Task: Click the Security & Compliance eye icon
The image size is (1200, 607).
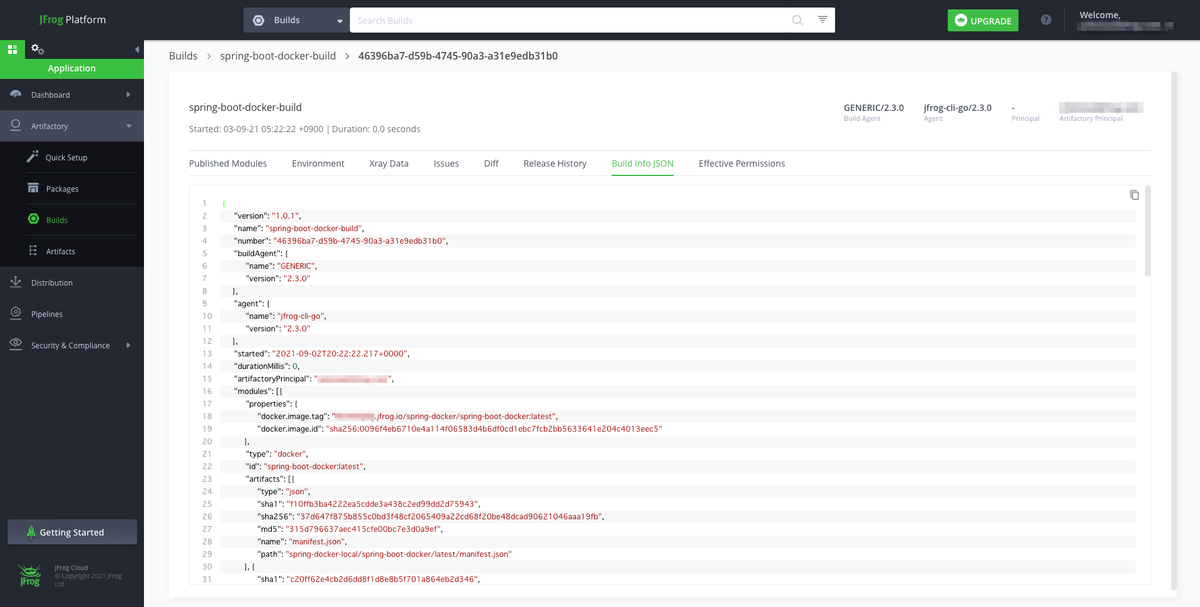Action: (16, 345)
